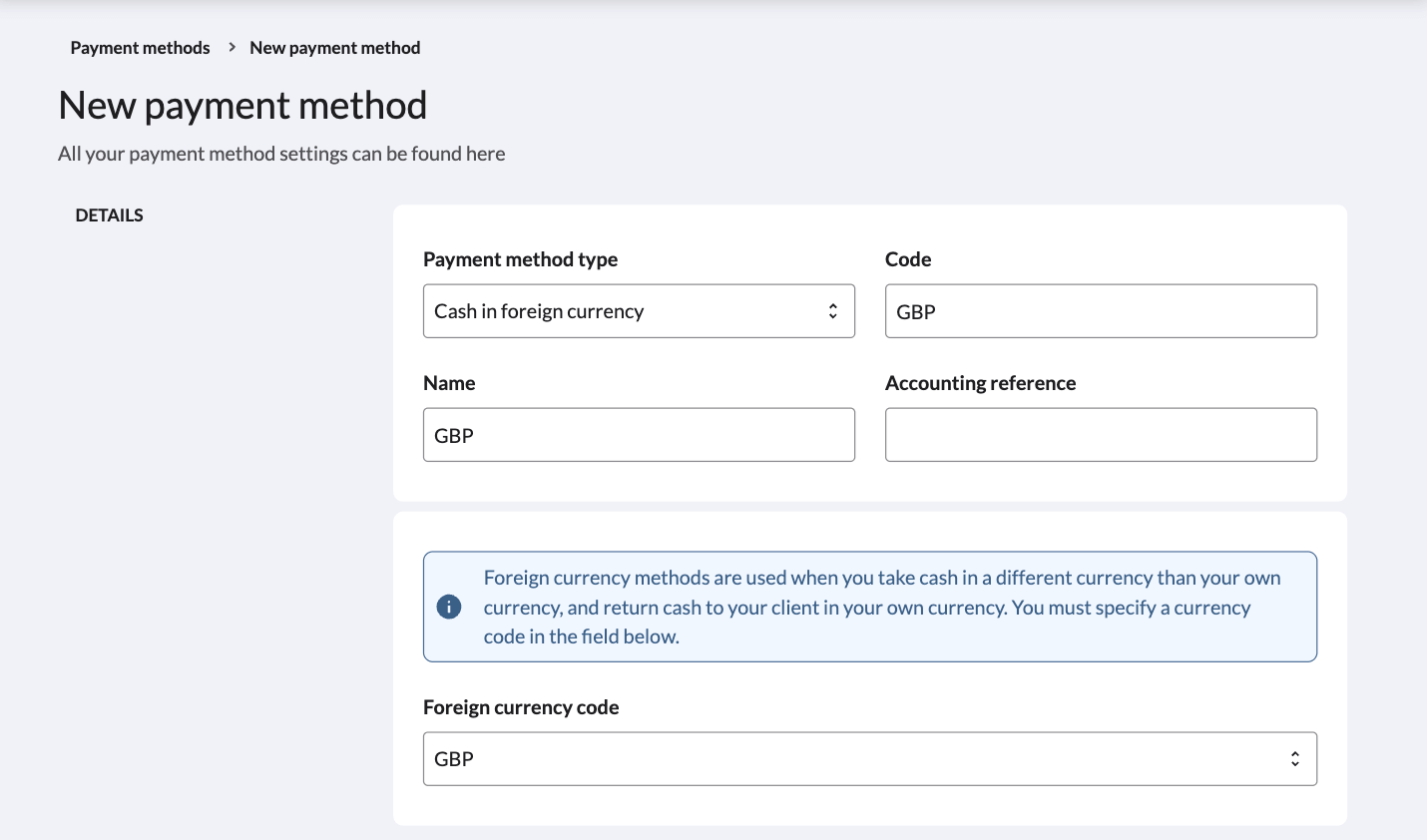Click the Payment method type field label
Viewport: 1427px width, 840px height.
click(521, 259)
